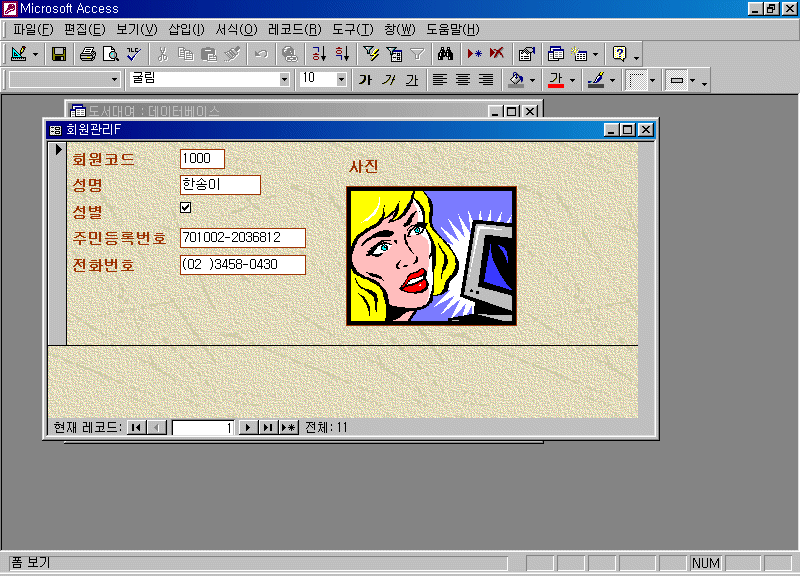800x576 pixels.
Task: Toggle bold formatting
Action: click(x=365, y=80)
